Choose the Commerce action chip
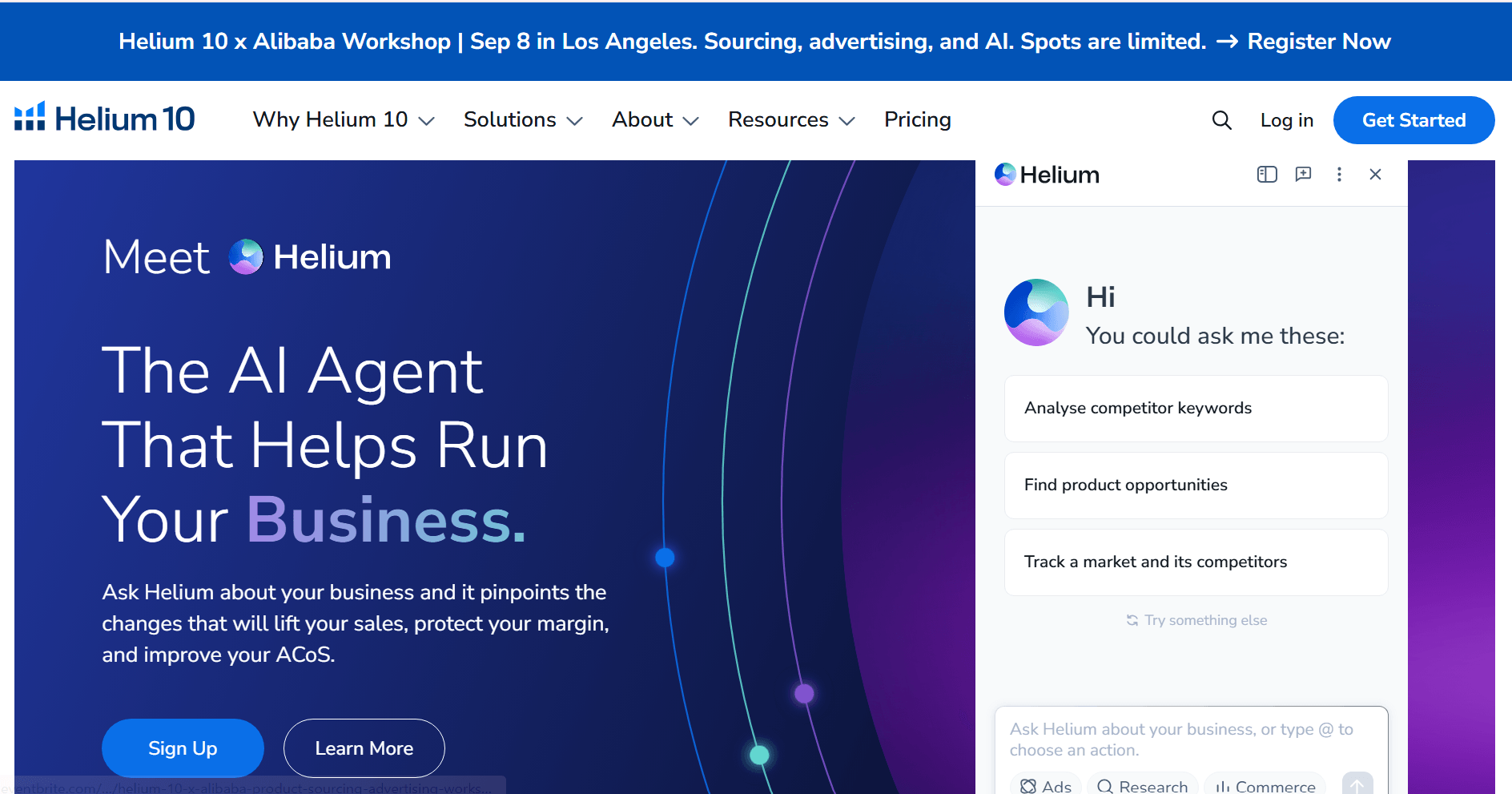 1265,785
